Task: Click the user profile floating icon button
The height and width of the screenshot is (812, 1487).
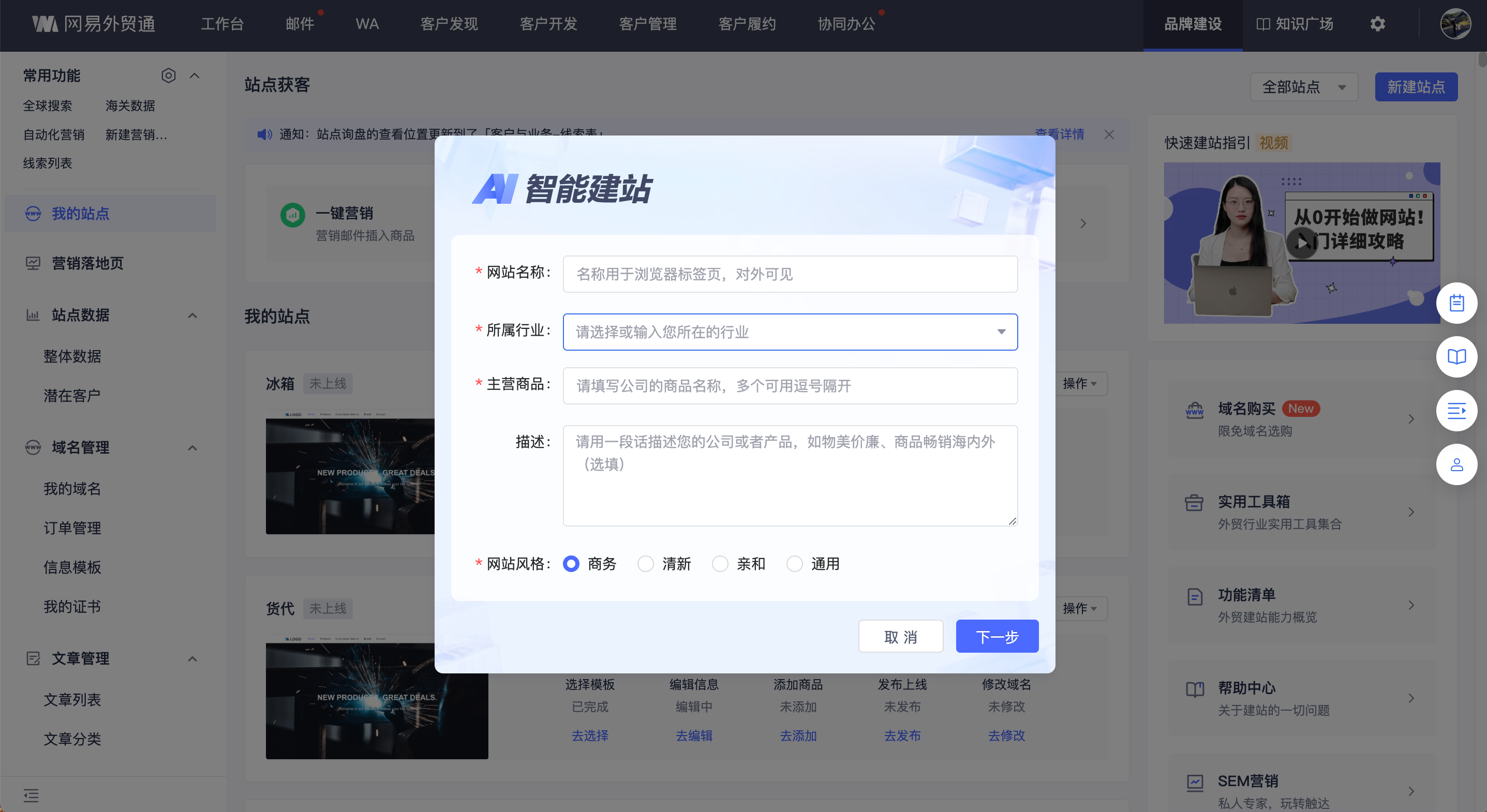Action: coord(1456,464)
